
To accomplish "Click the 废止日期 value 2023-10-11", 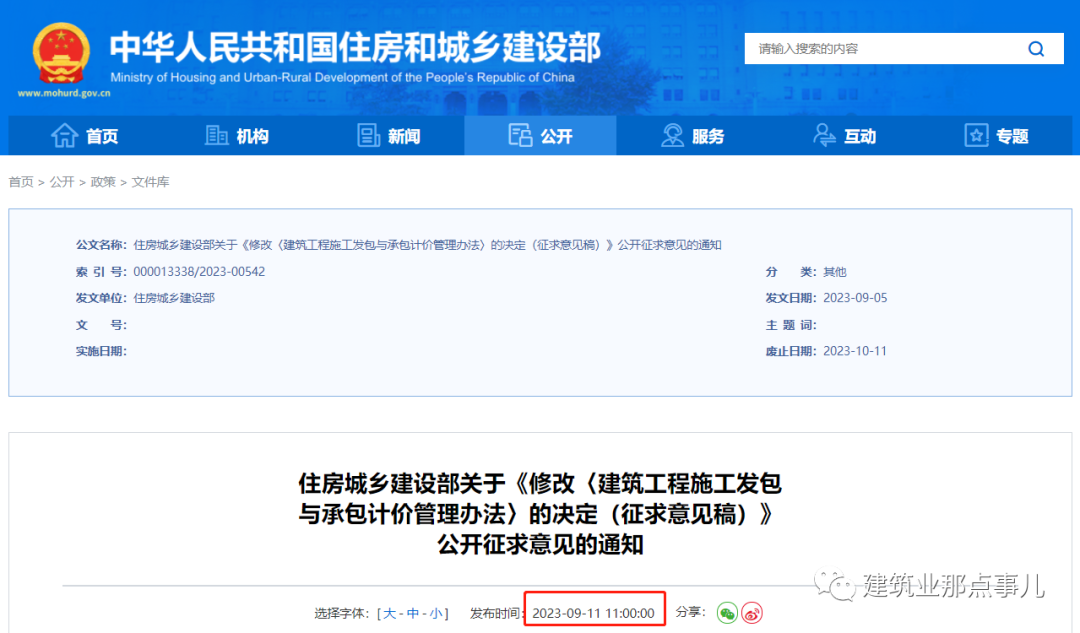I will pos(855,351).
